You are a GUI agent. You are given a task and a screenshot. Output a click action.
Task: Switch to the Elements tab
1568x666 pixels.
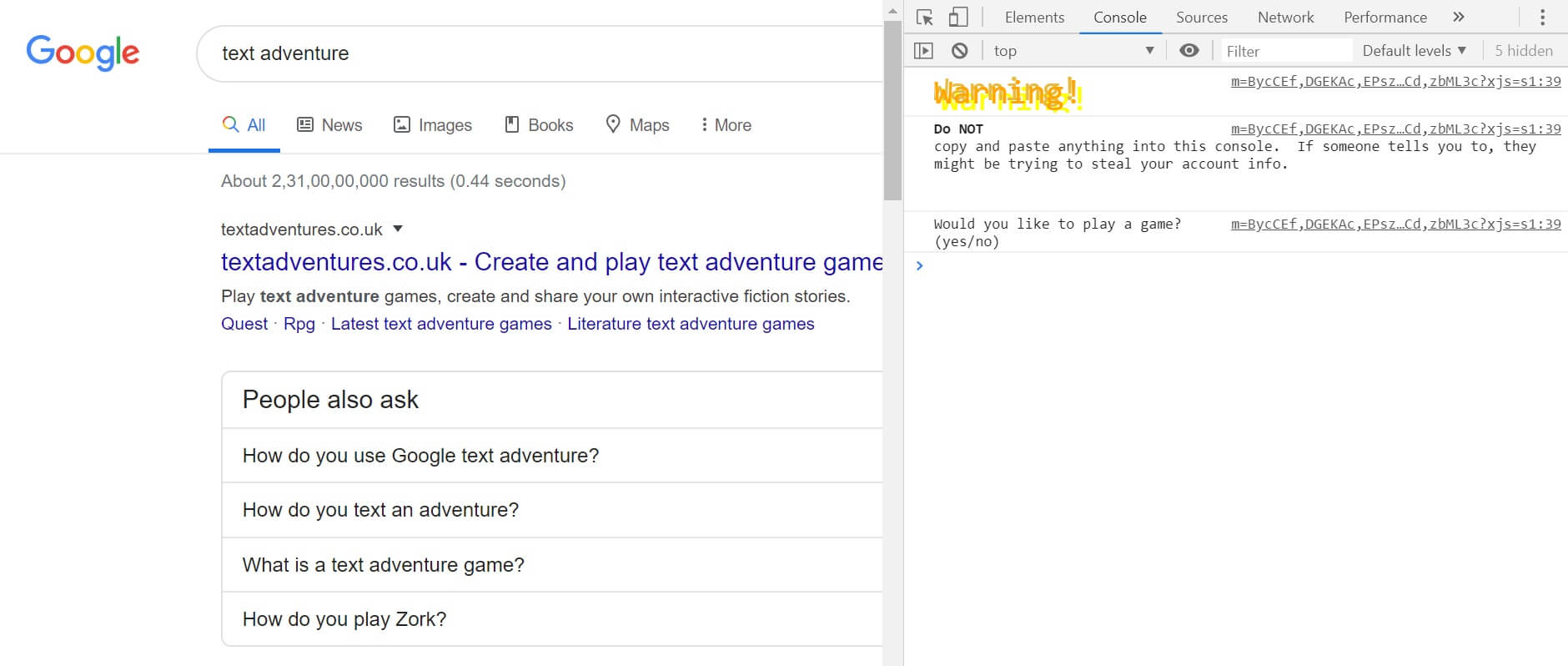coord(1034,18)
